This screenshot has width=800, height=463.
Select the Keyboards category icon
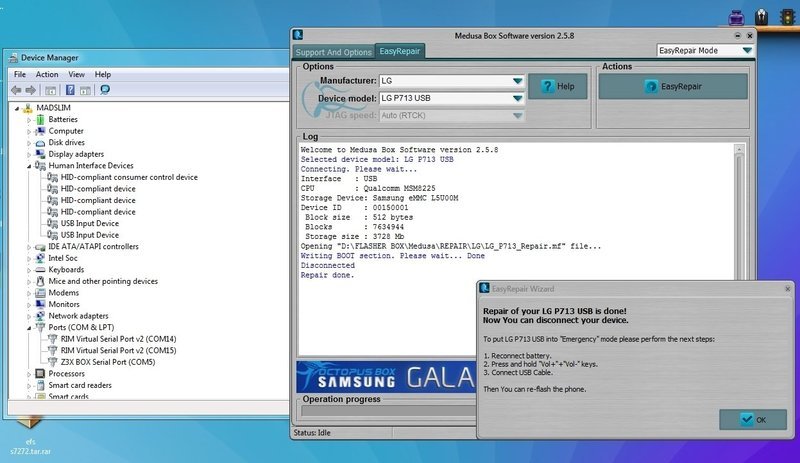(40, 270)
